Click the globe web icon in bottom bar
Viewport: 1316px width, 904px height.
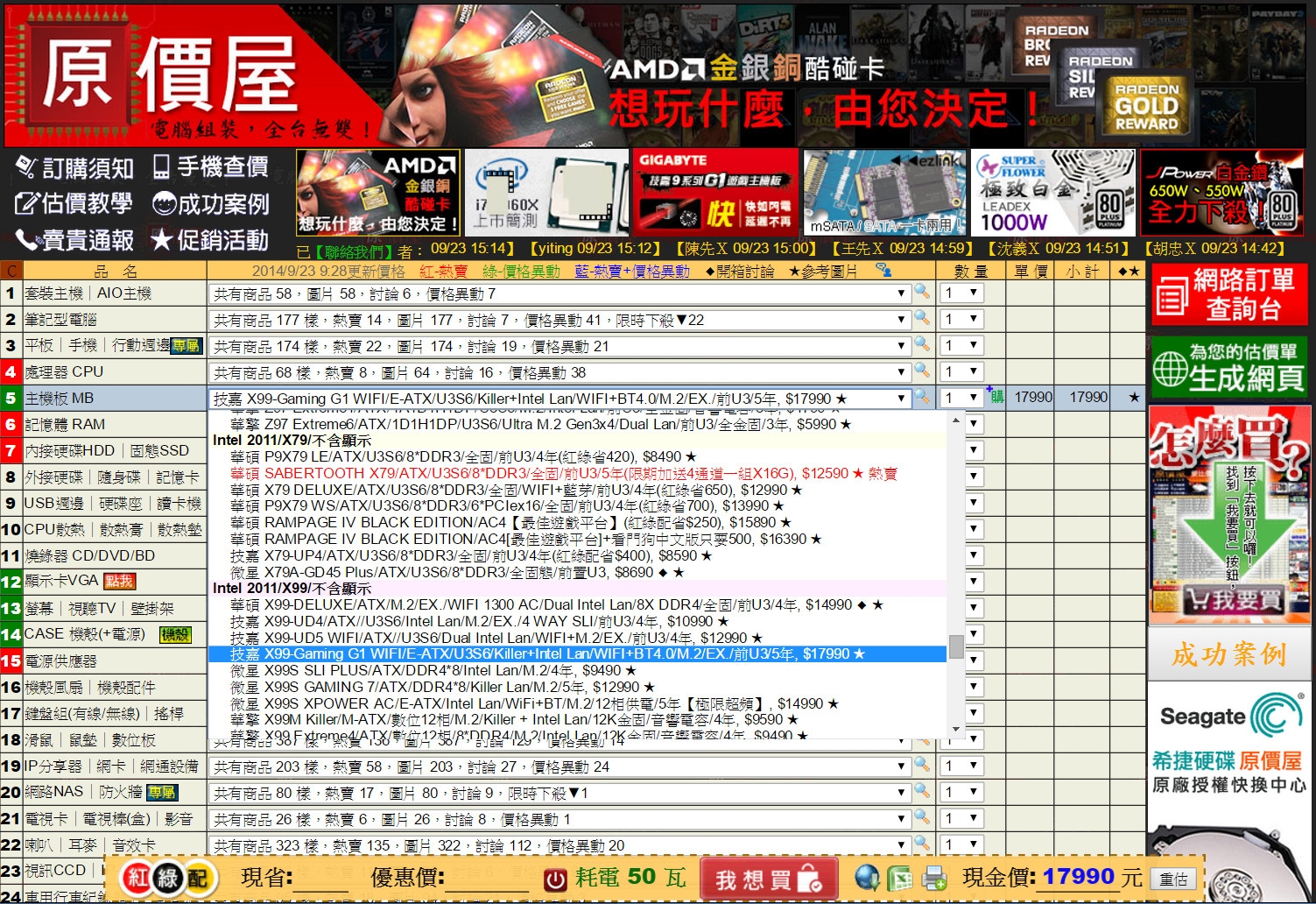click(x=867, y=878)
